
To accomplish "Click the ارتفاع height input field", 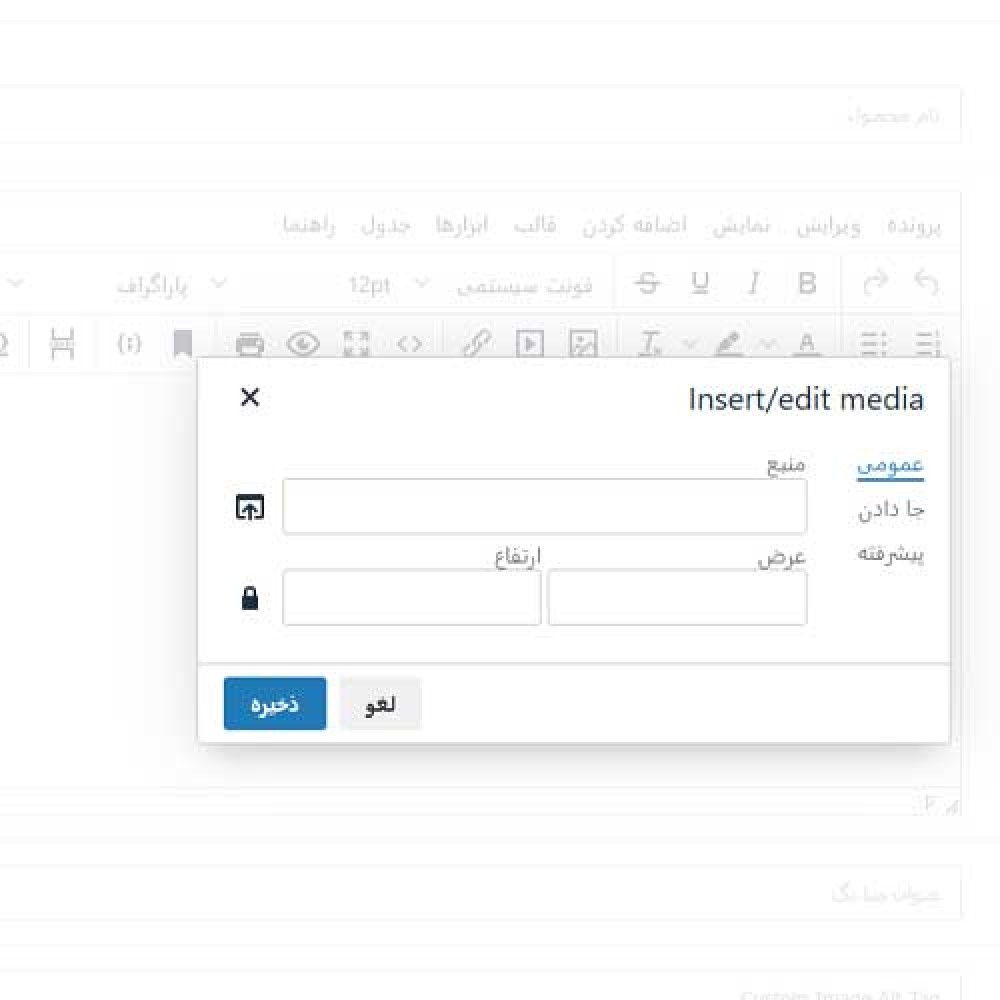I will click(x=411, y=598).
